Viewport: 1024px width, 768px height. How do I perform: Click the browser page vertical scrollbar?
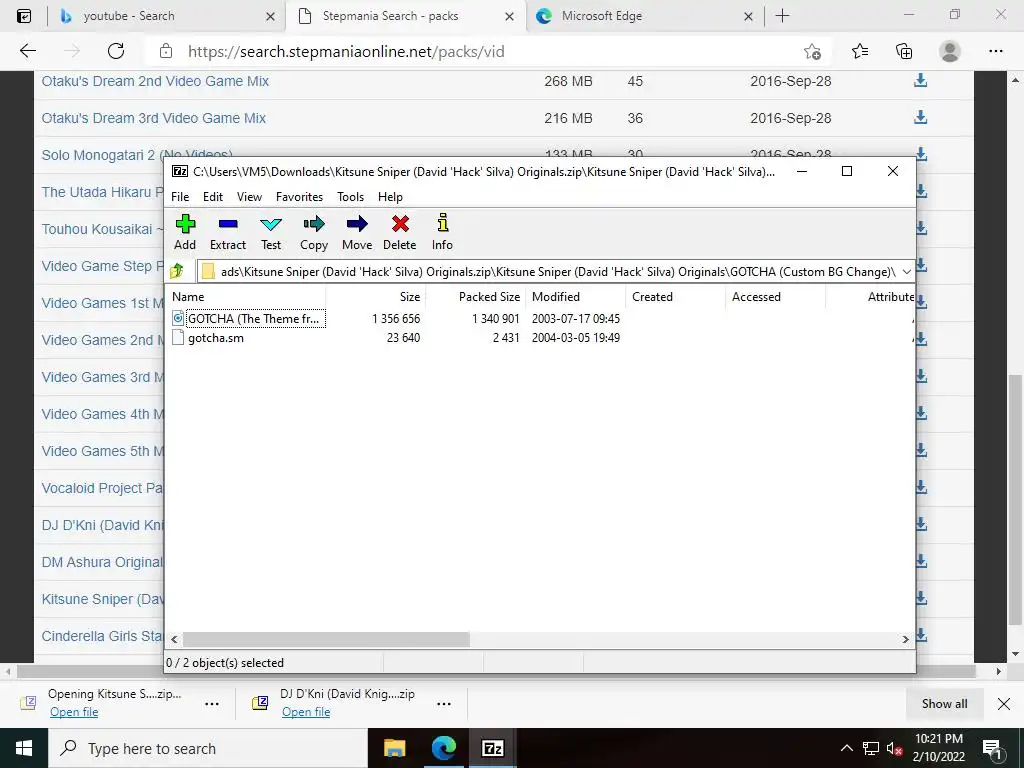[x=1016, y=500]
